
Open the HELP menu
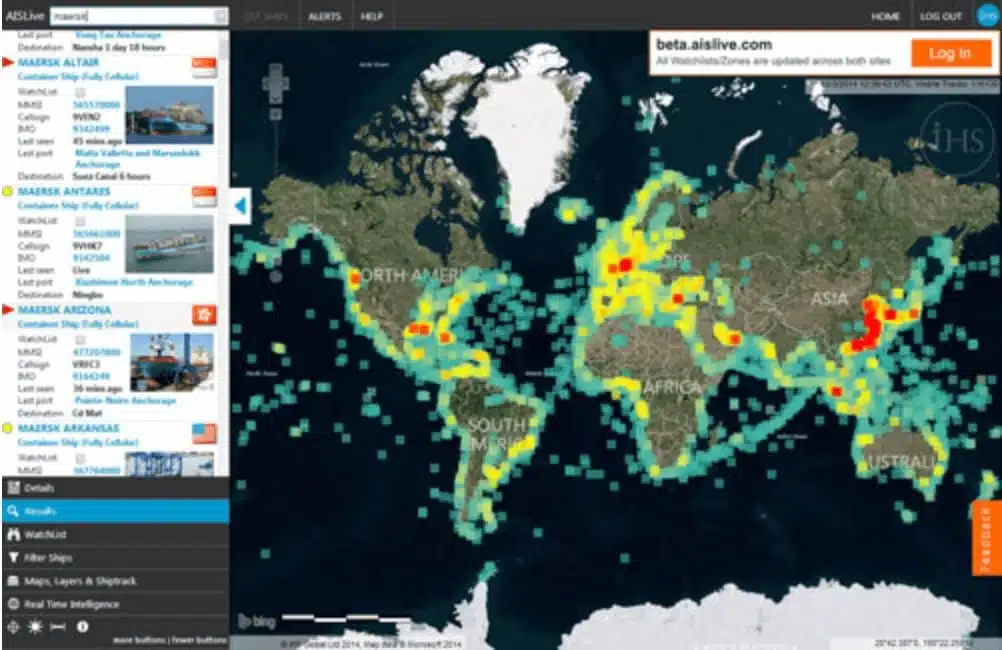pyautogui.click(x=371, y=17)
